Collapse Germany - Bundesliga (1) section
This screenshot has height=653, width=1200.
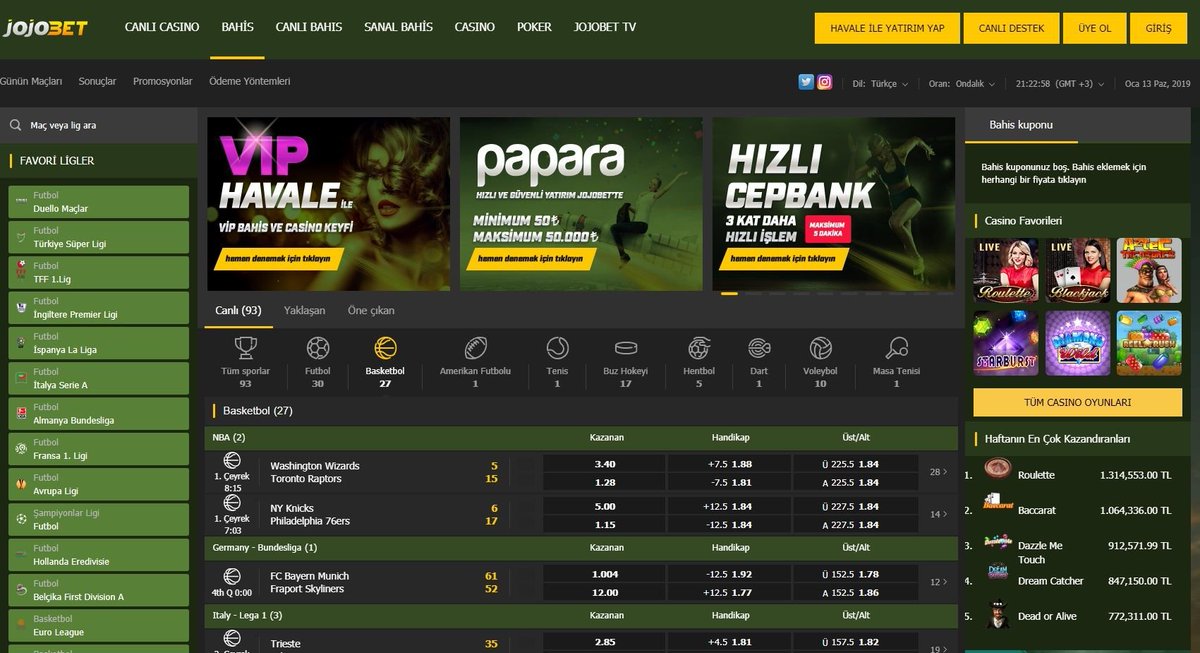(582, 547)
